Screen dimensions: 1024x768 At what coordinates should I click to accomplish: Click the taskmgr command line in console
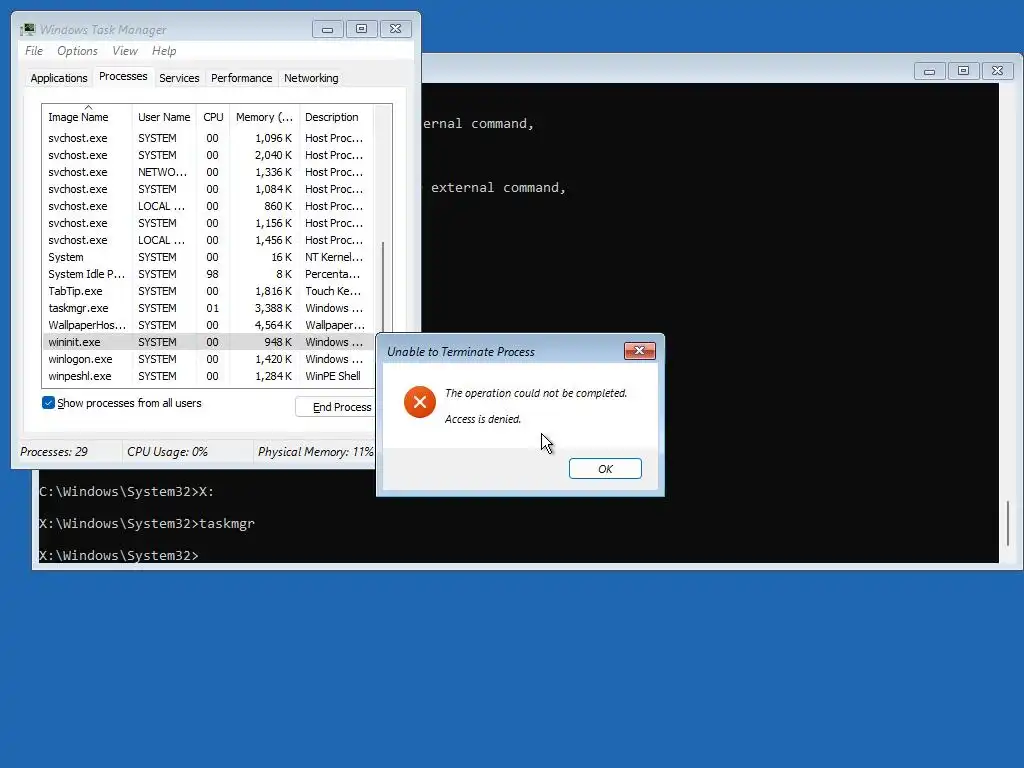click(x=147, y=524)
